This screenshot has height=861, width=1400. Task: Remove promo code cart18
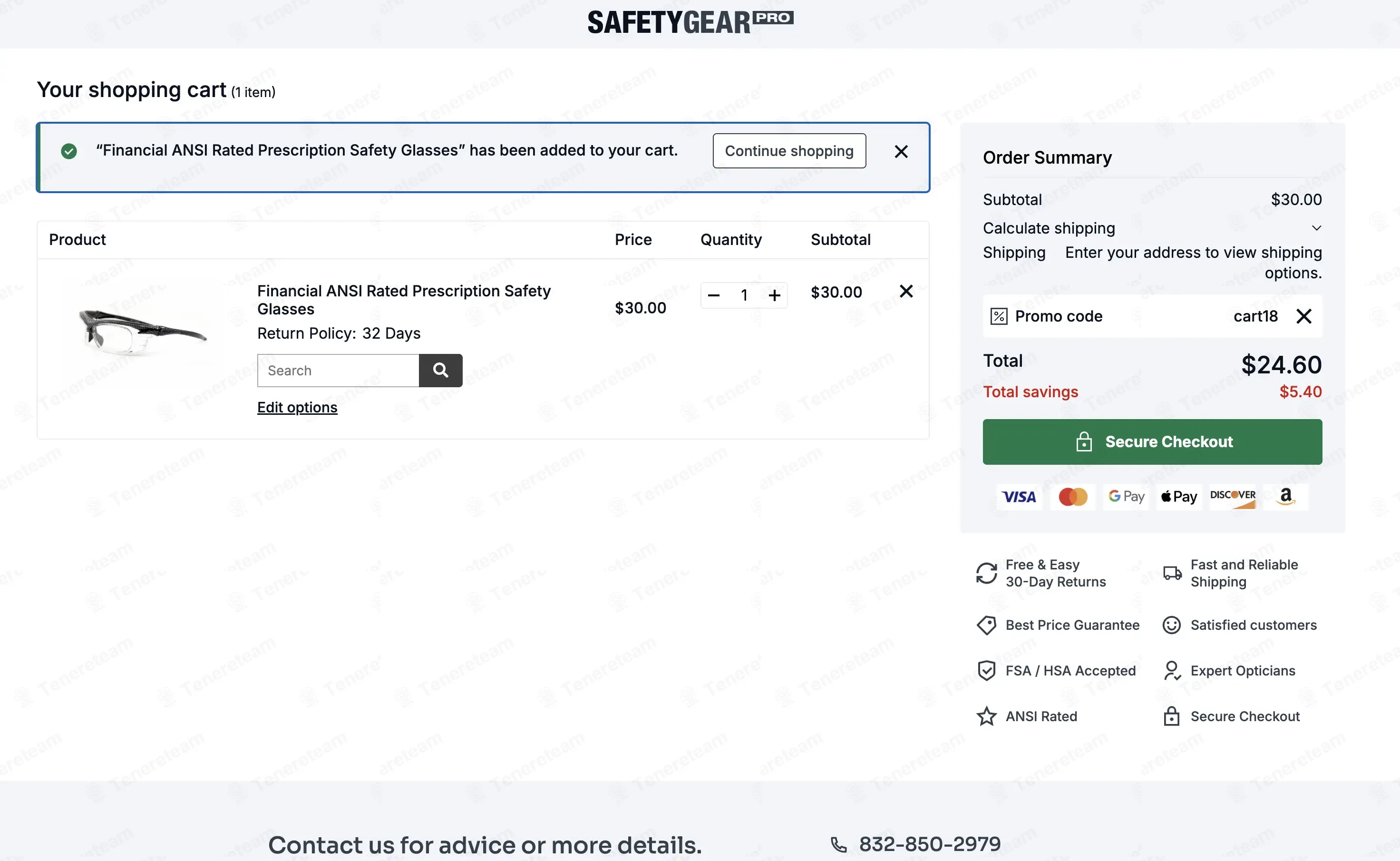point(1304,316)
